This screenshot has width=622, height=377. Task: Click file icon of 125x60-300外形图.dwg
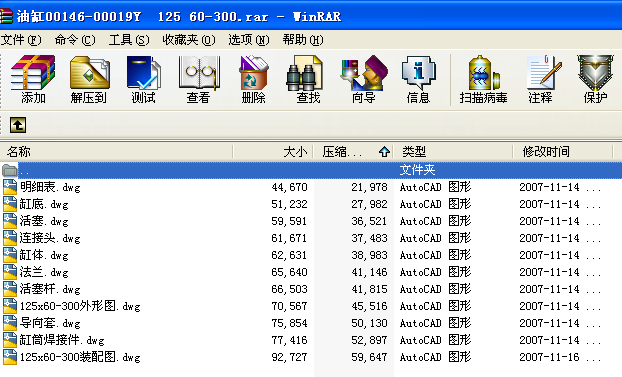[10, 306]
